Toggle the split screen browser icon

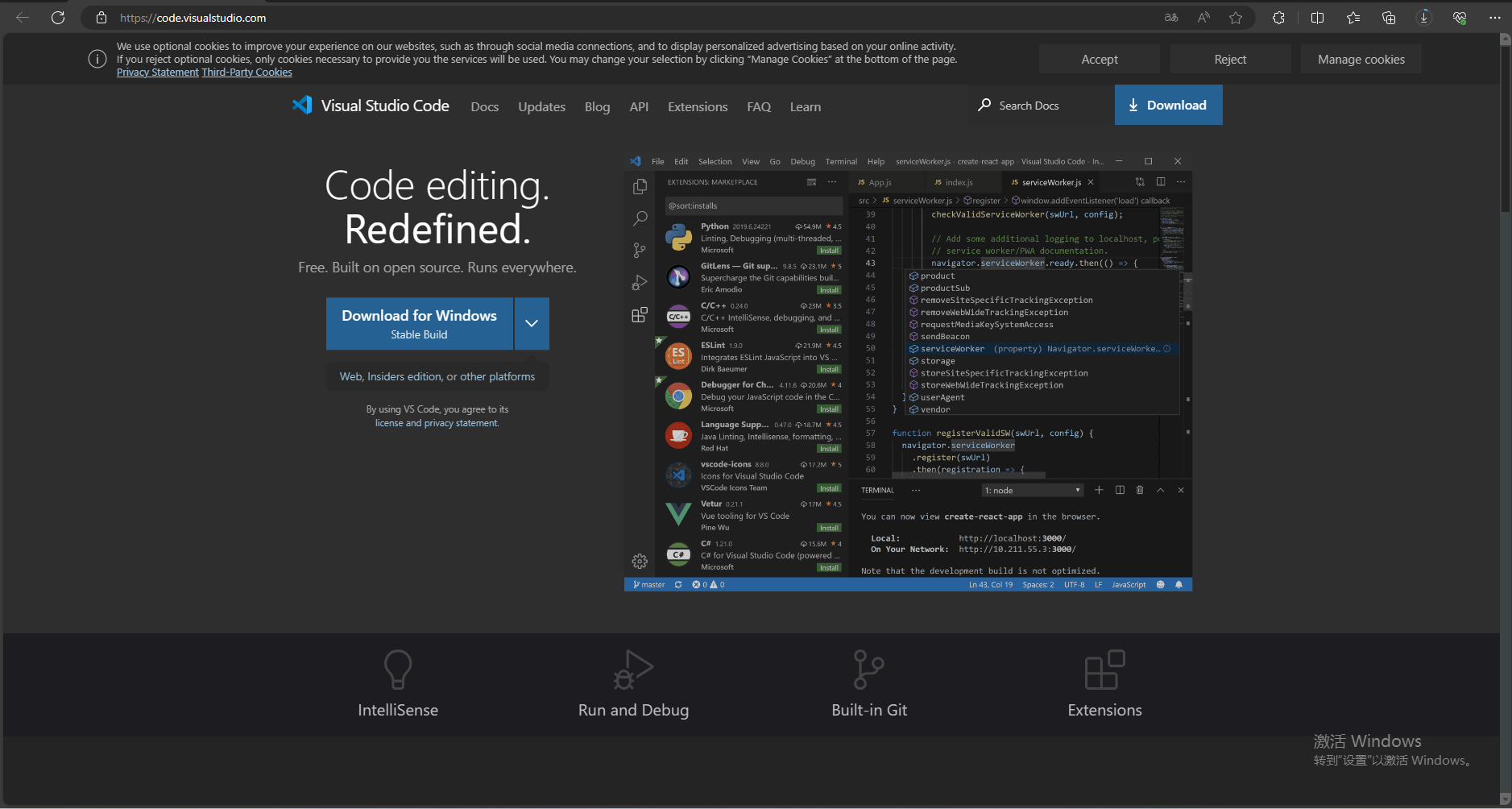coord(1318,17)
